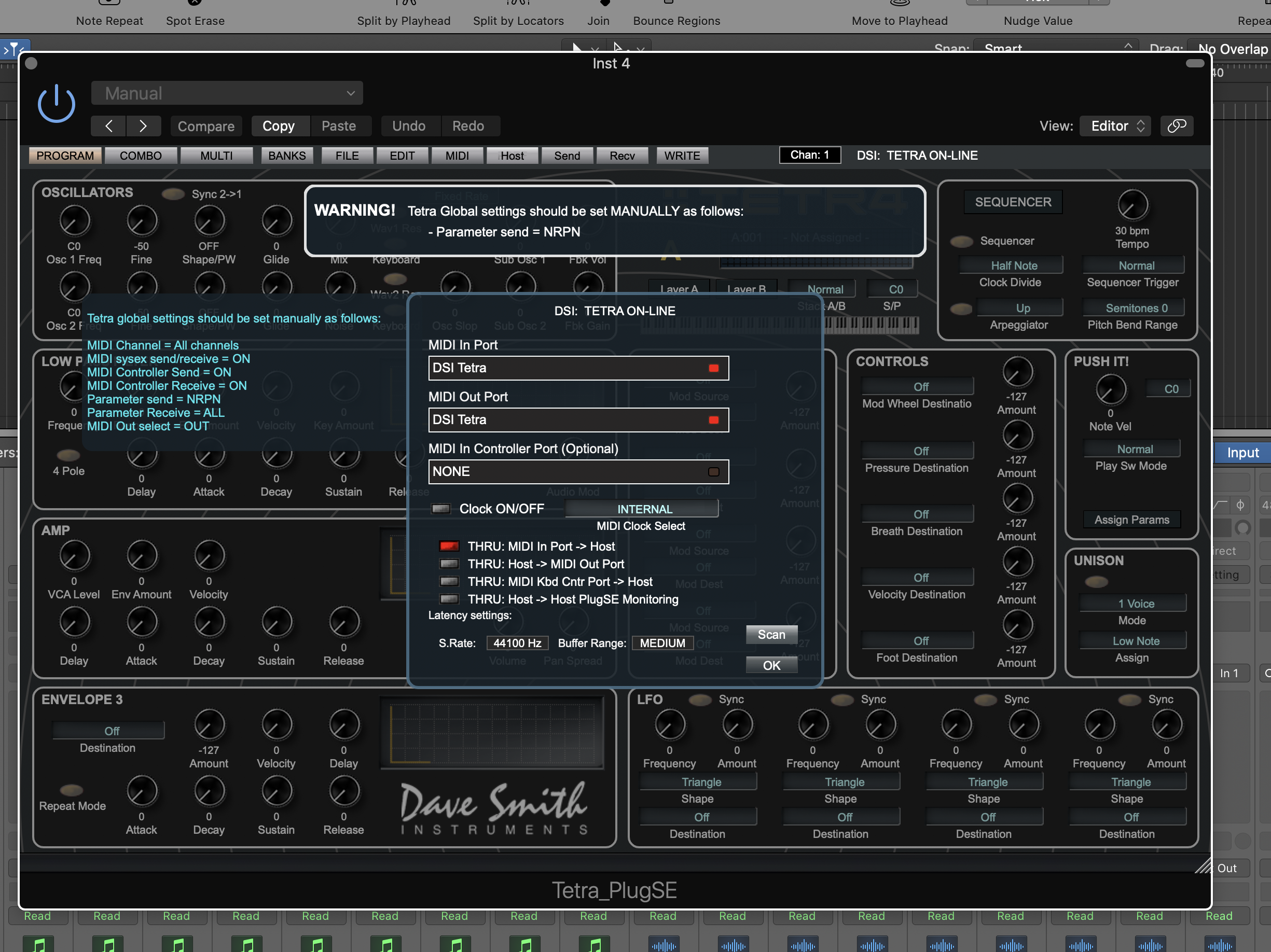Viewport: 1271px width, 952px height.
Task: Toggle Clock ON/OFF switch
Action: pyautogui.click(x=441, y=509)
